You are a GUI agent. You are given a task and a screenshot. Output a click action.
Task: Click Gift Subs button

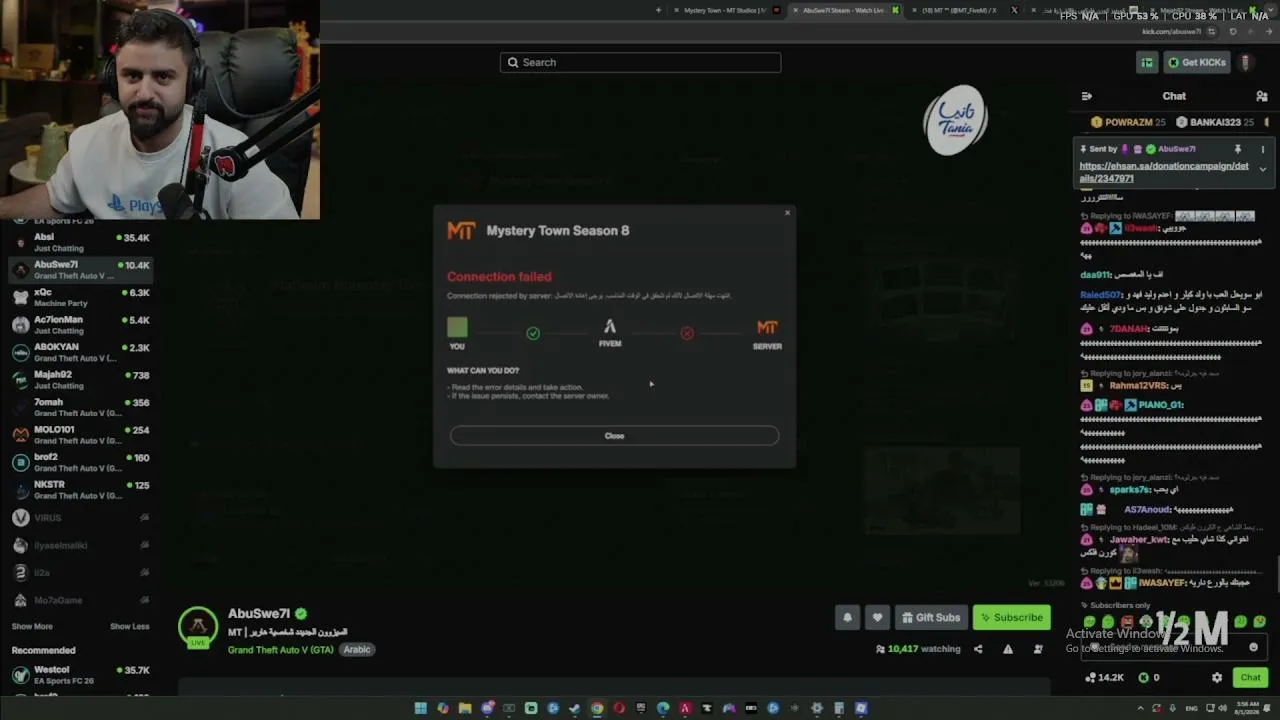[930, 617]
